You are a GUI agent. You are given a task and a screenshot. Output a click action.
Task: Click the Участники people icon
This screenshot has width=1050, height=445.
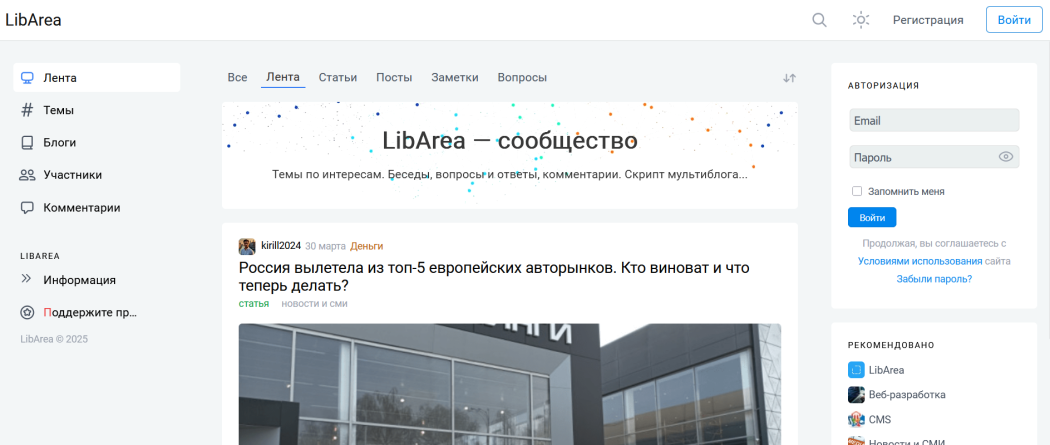click(x=27, y=175)
